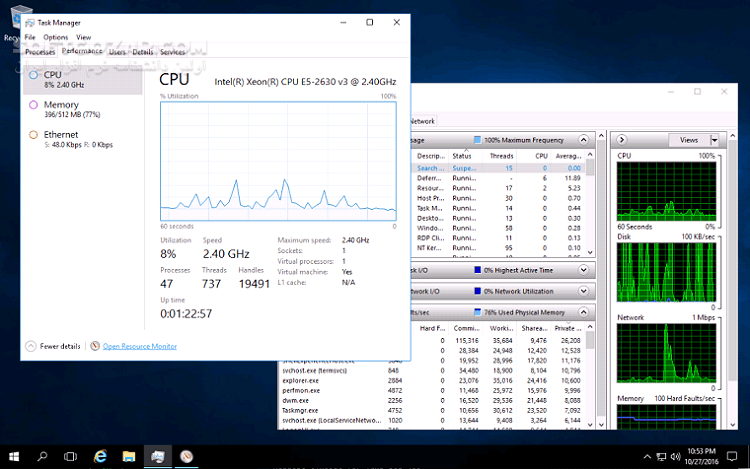Open the Options menu in Task Manager

click(x=55, y=37)
